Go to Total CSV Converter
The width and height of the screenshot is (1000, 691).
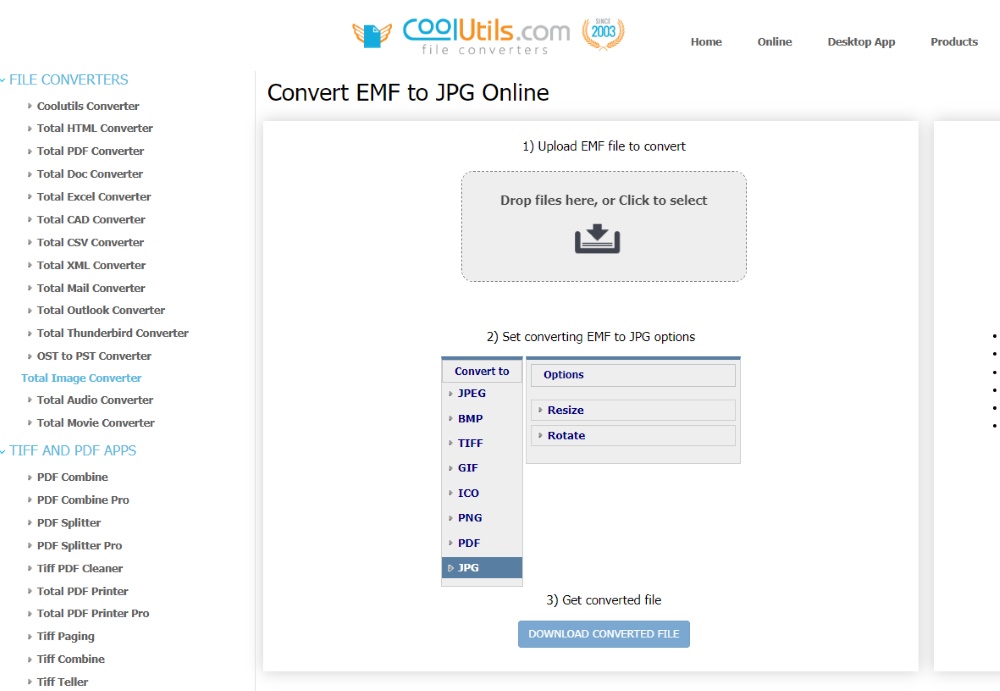point(90,242)
